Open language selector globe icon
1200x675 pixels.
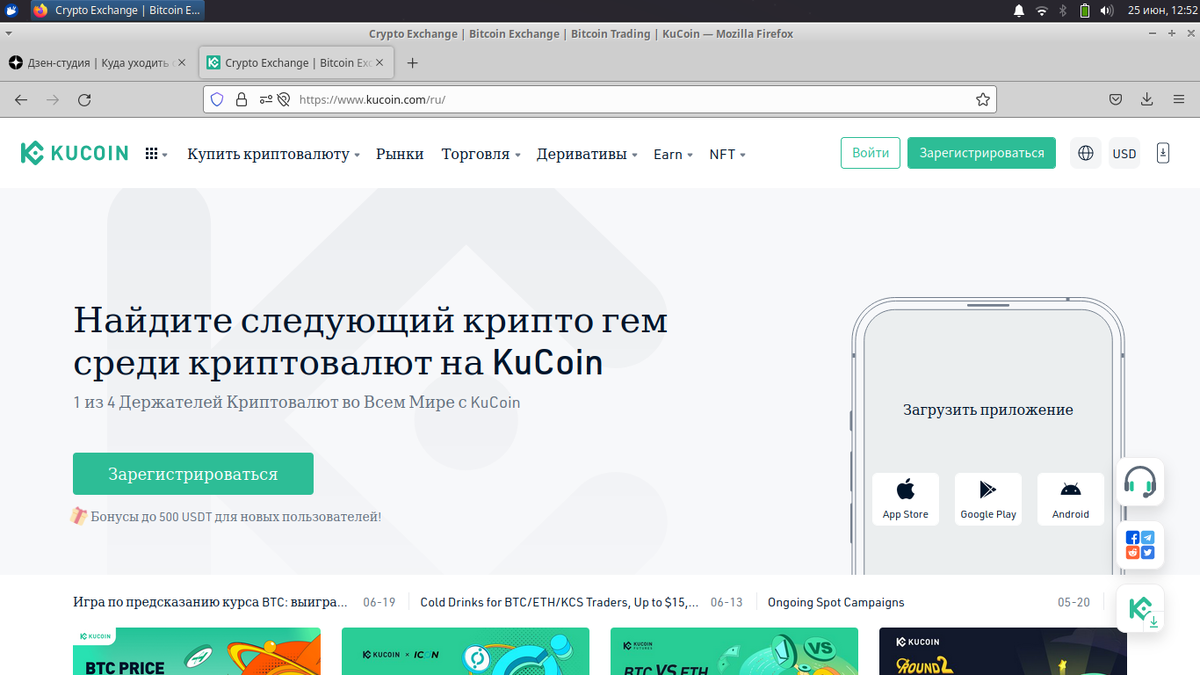1085,153
